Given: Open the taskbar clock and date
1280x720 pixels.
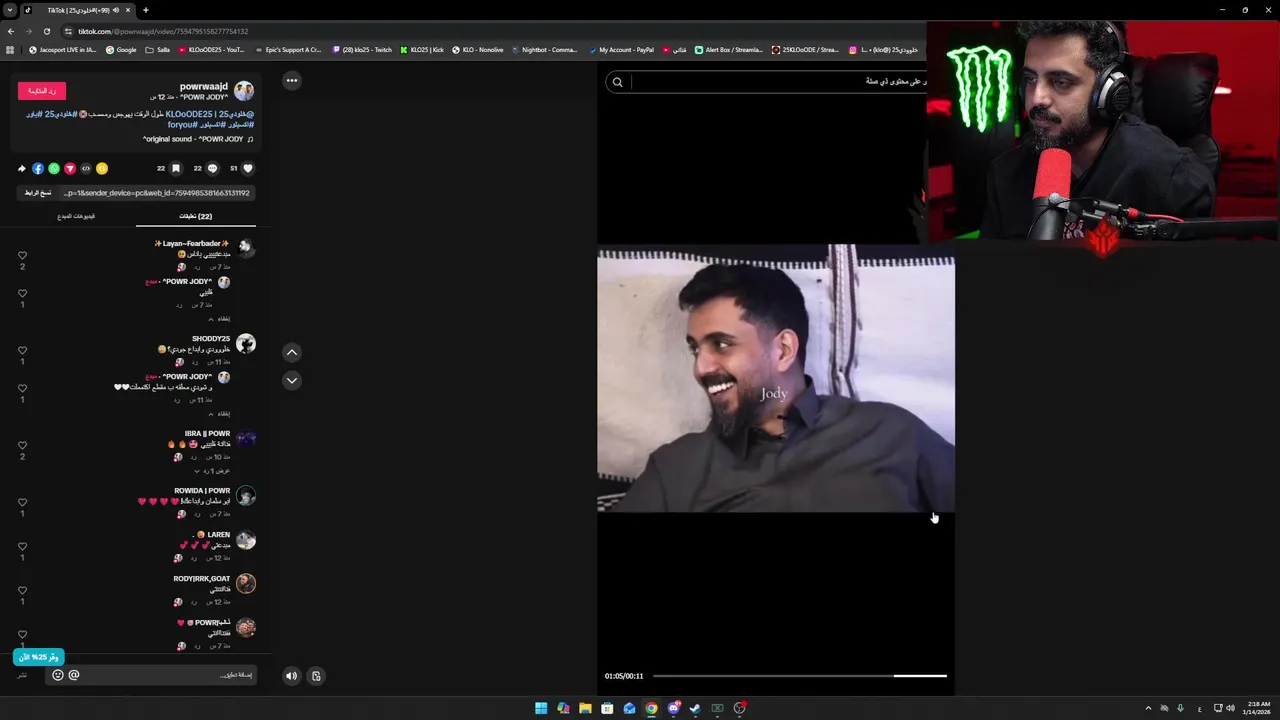Looking at the screenshot, I should [1259, 708].
